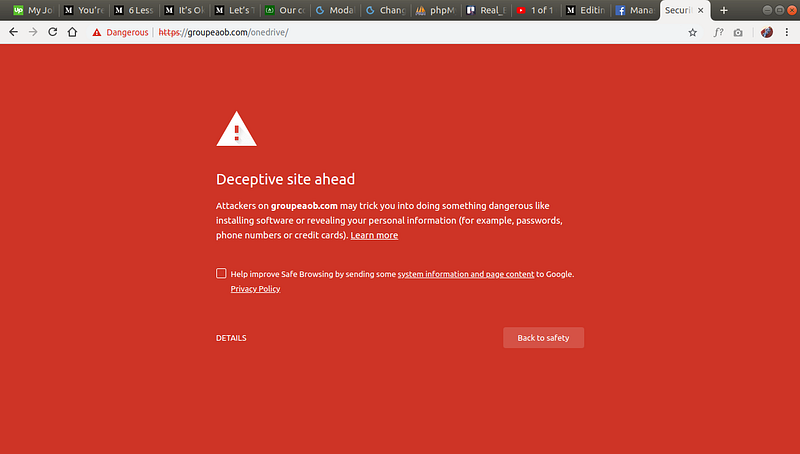
Task: Open the Privacy Policy link
Action: (255, 289)
